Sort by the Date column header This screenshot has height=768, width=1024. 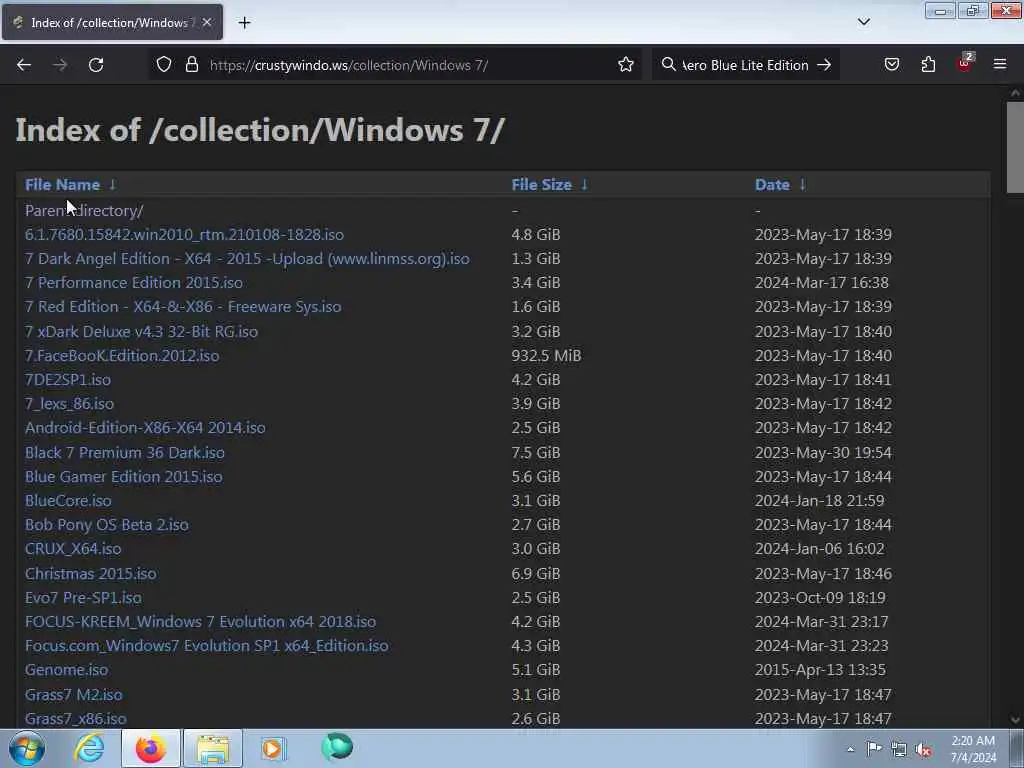click(x=772, y=185)
